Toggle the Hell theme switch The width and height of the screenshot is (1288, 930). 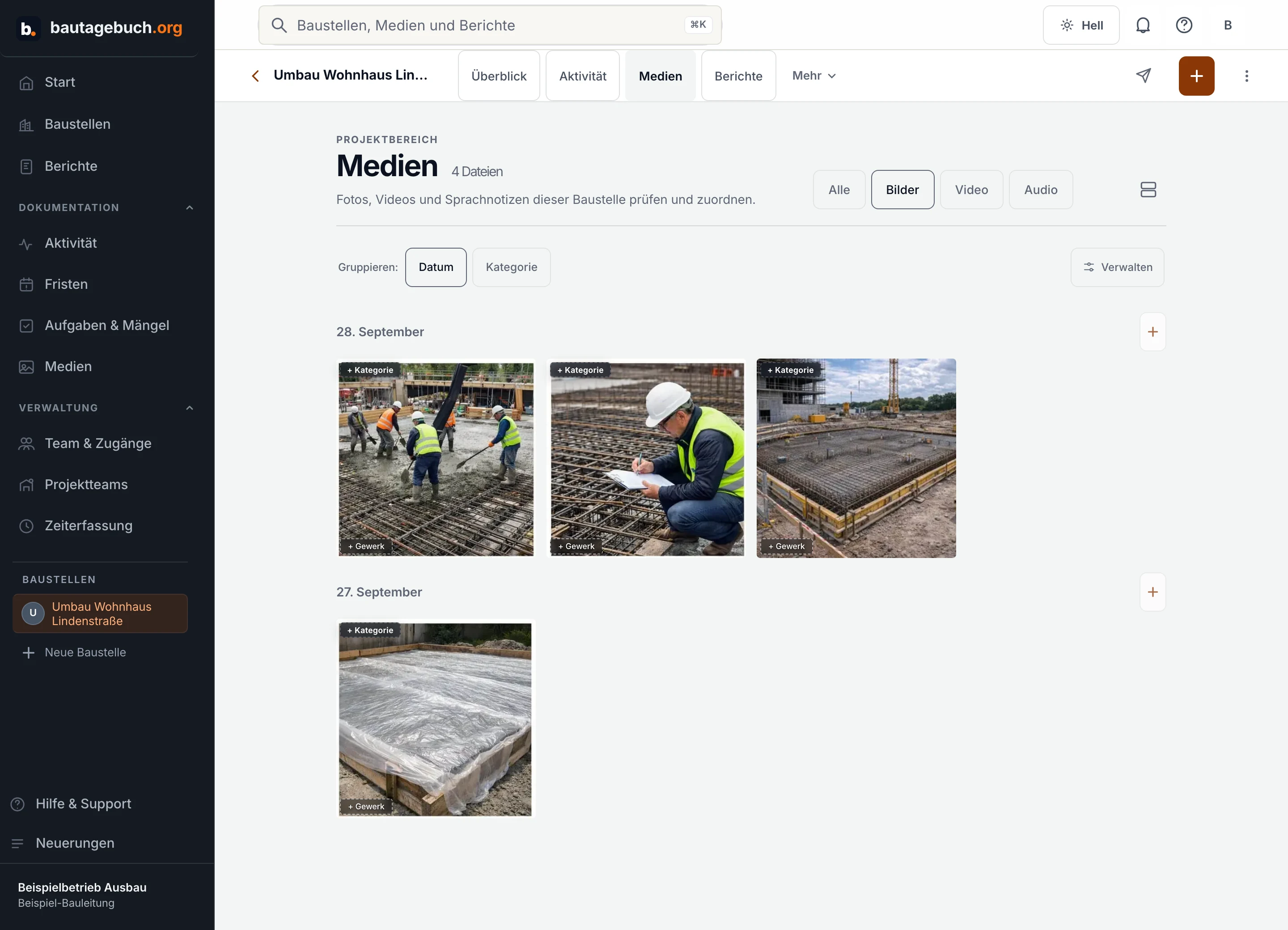[x=1081, y=25]
